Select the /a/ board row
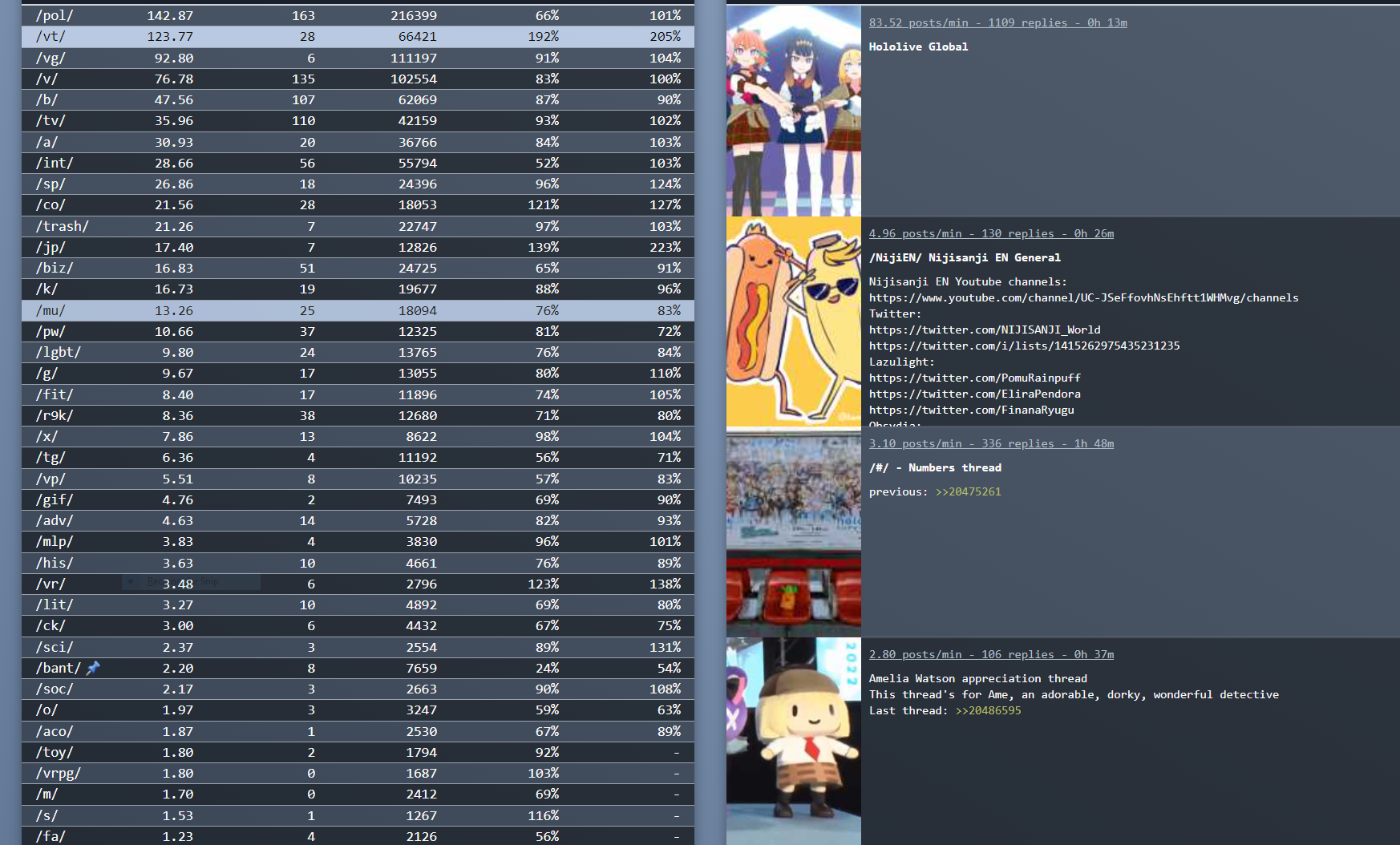 pyautogui.click(x=358, y=142)
